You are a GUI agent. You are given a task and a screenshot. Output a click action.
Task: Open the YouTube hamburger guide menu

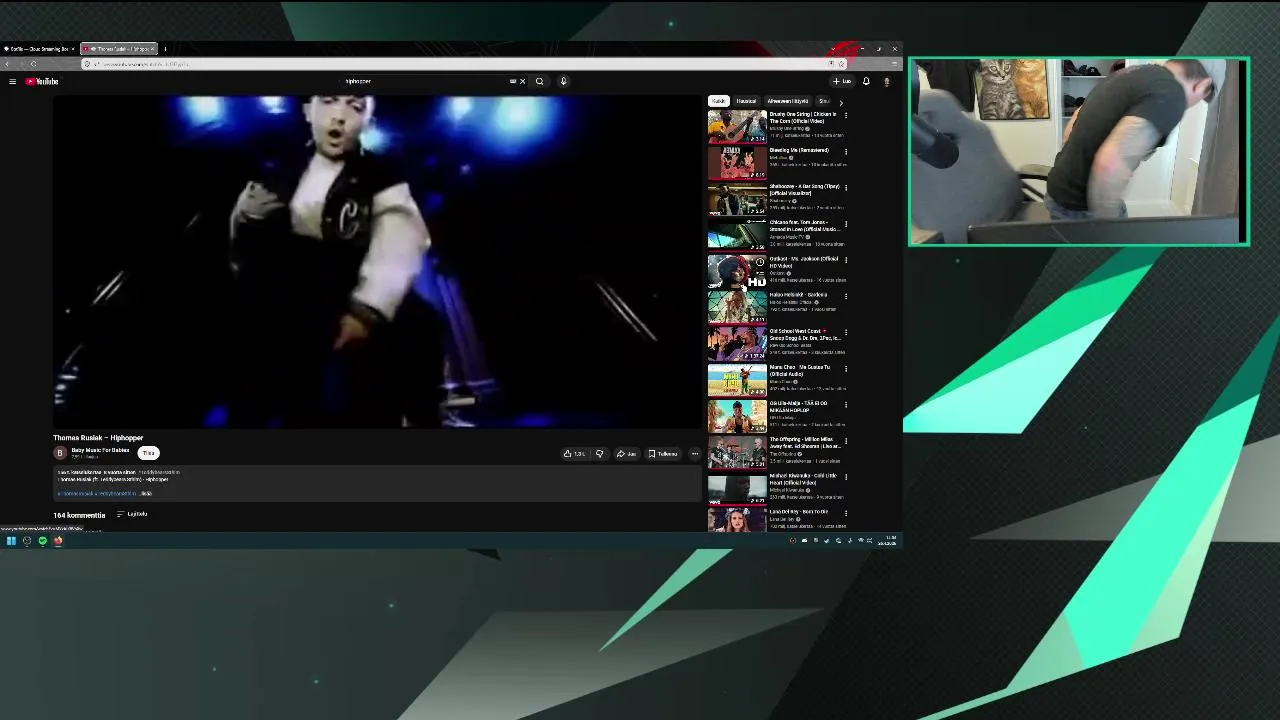point(12,81)
